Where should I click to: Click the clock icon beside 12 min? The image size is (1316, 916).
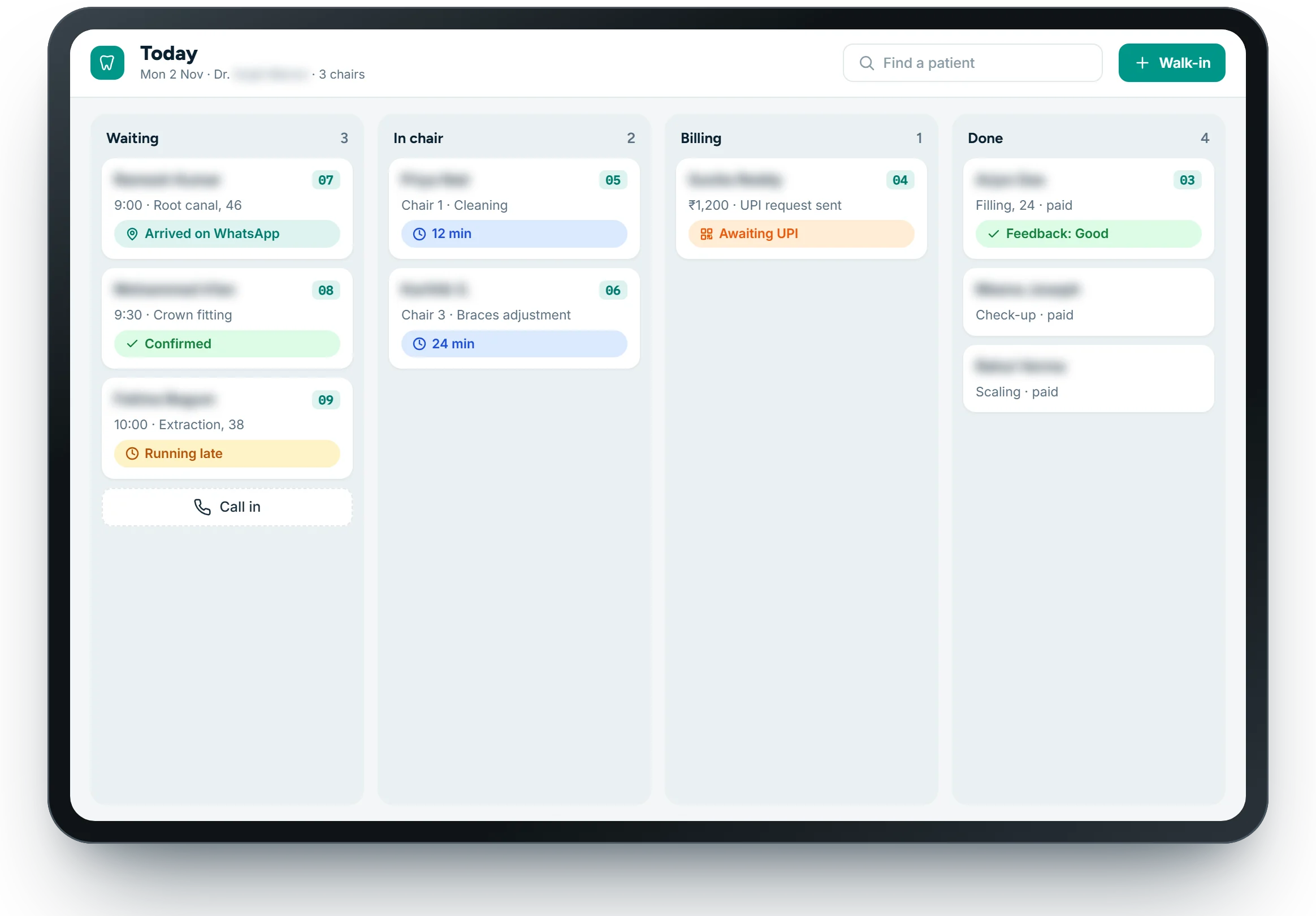click(419, 234)
